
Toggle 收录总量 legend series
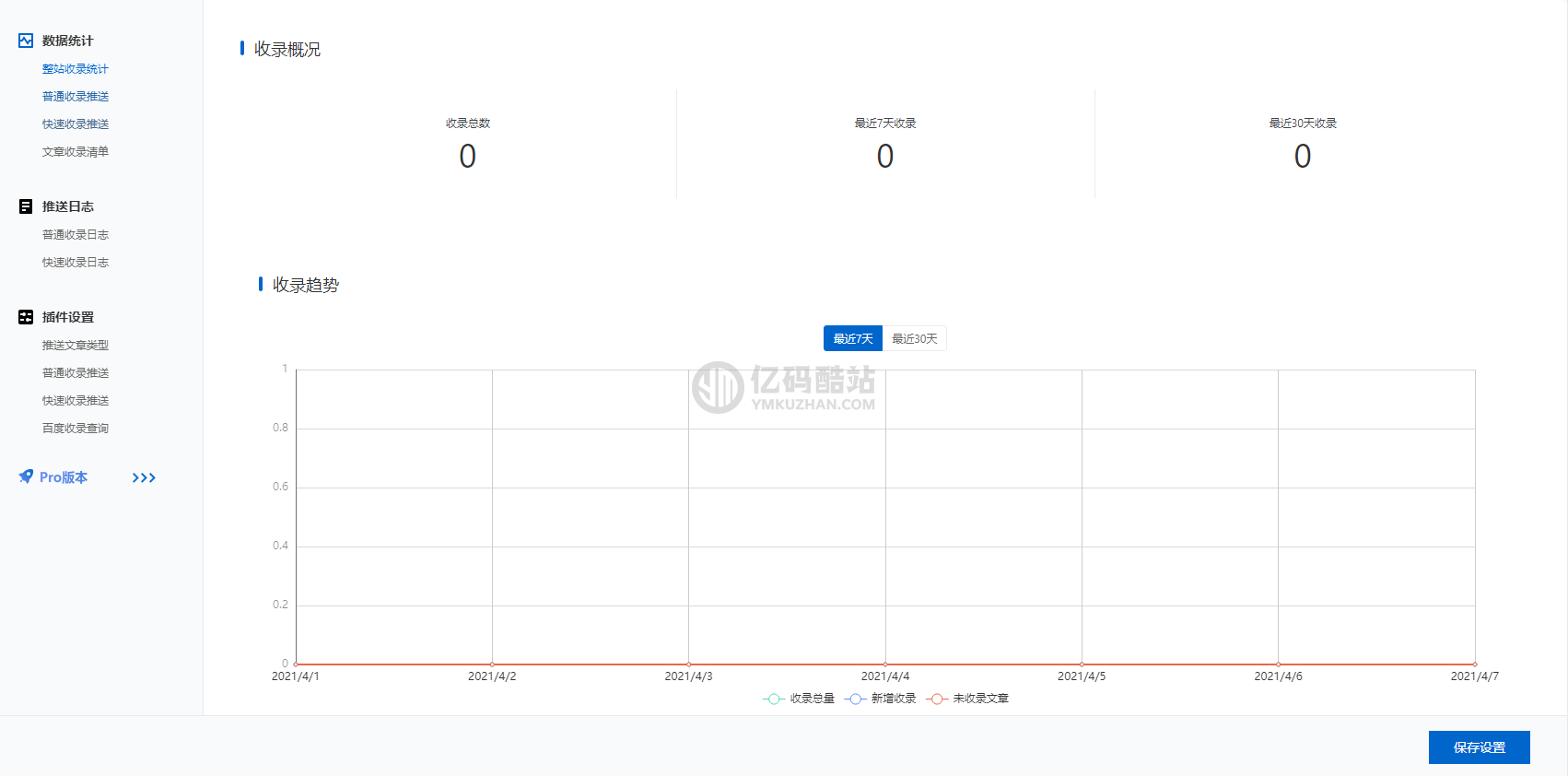tap(799, 699)
